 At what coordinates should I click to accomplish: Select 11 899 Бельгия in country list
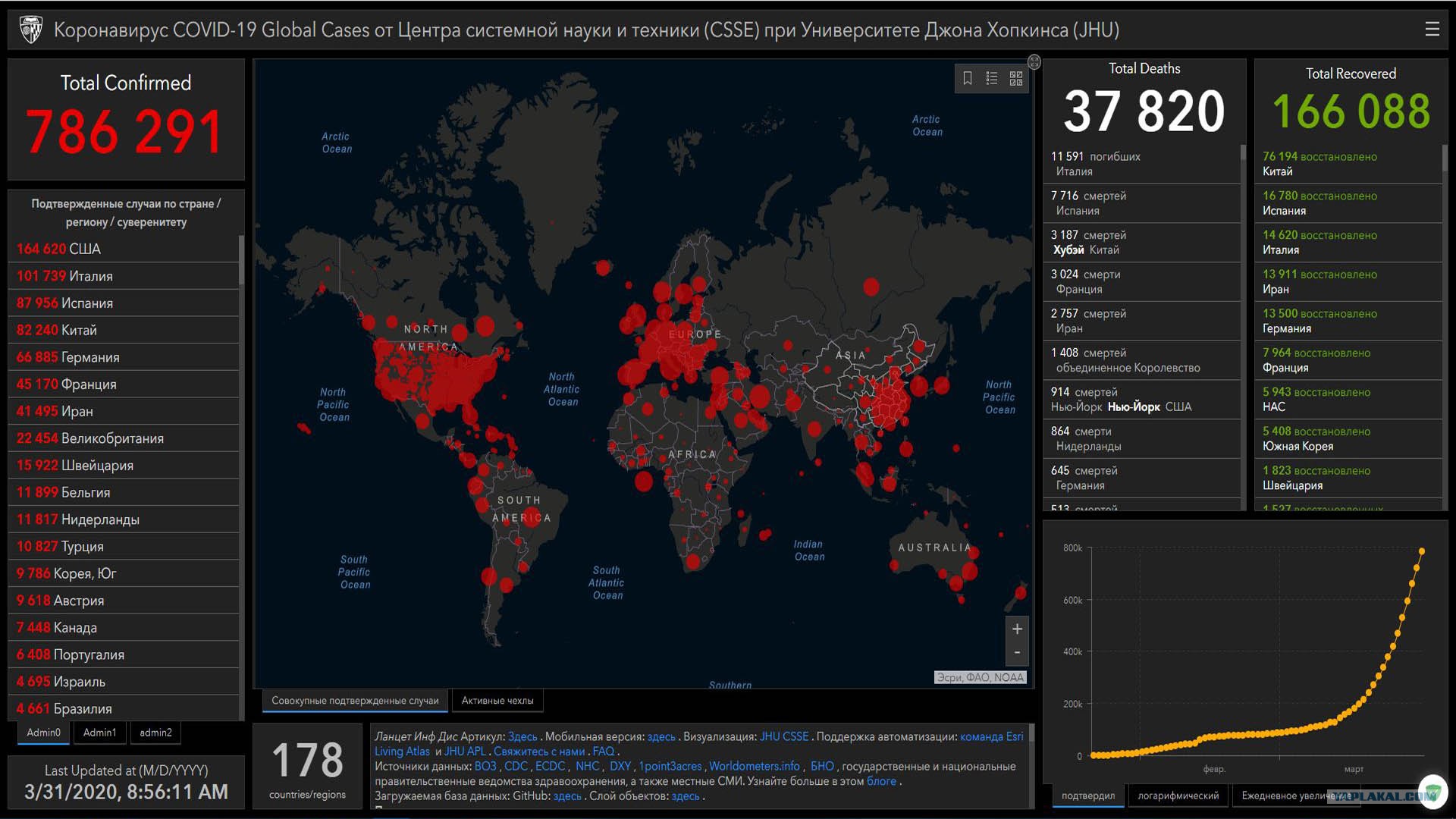[x=124, y=493]
